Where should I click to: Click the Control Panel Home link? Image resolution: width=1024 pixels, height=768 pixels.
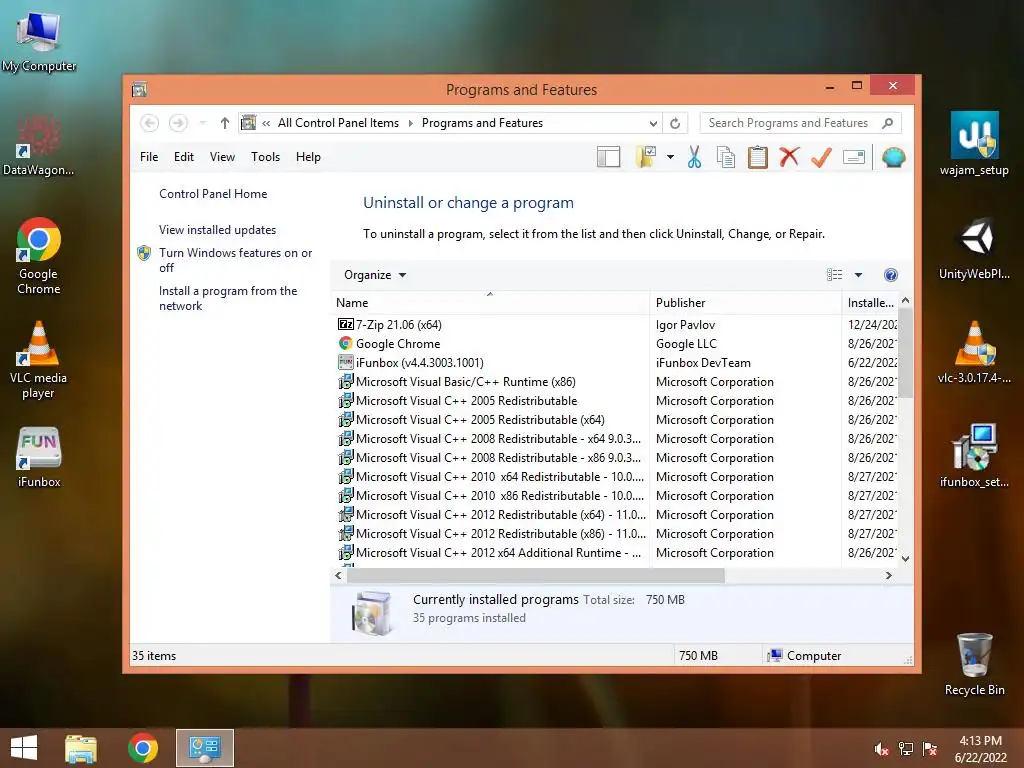pyautogui.click(x=213, y=194)
